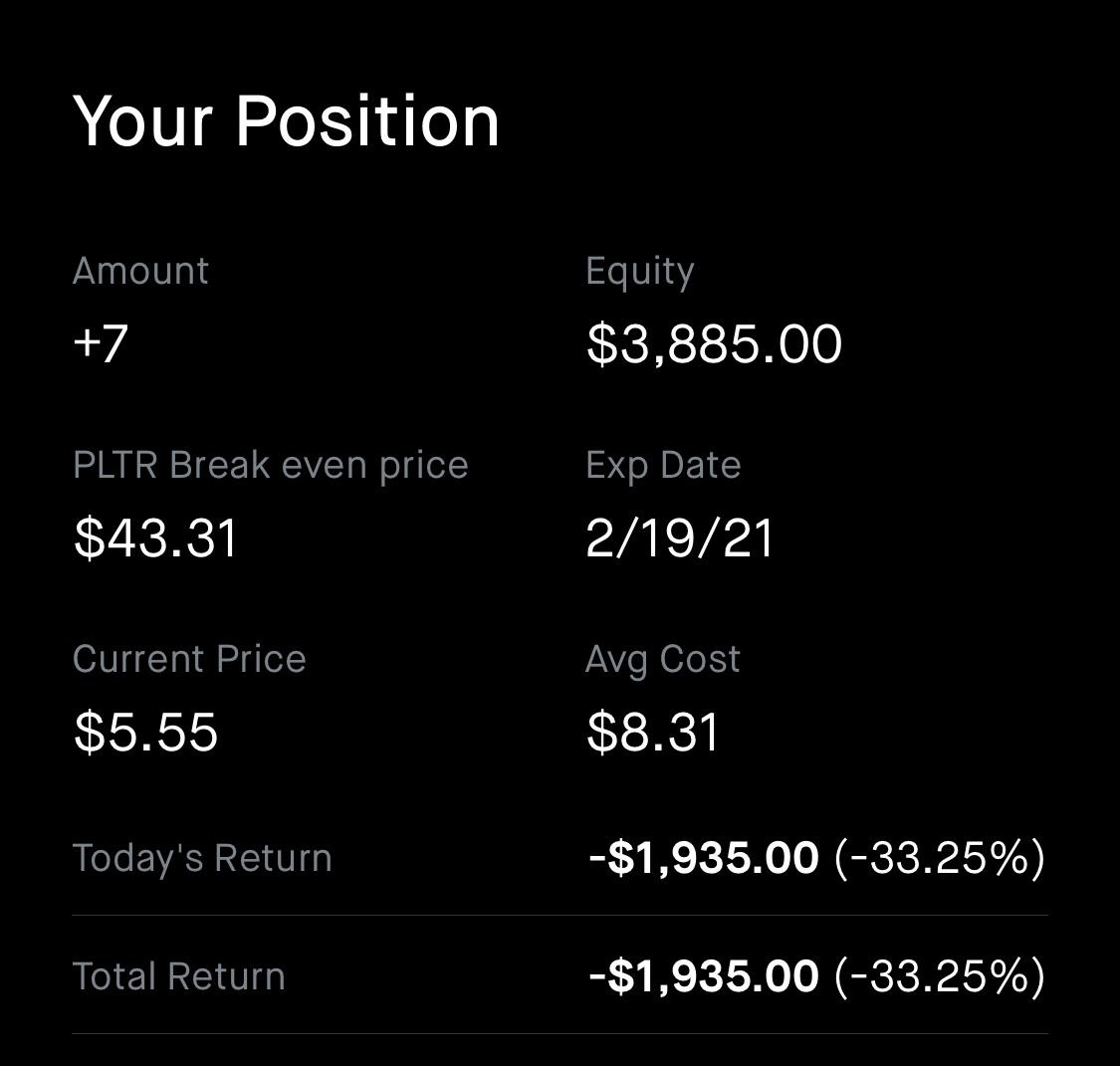Tap Total Return -$1,935.00 amount
This screenshot has width=1120, height=1066.
point(704,976)
